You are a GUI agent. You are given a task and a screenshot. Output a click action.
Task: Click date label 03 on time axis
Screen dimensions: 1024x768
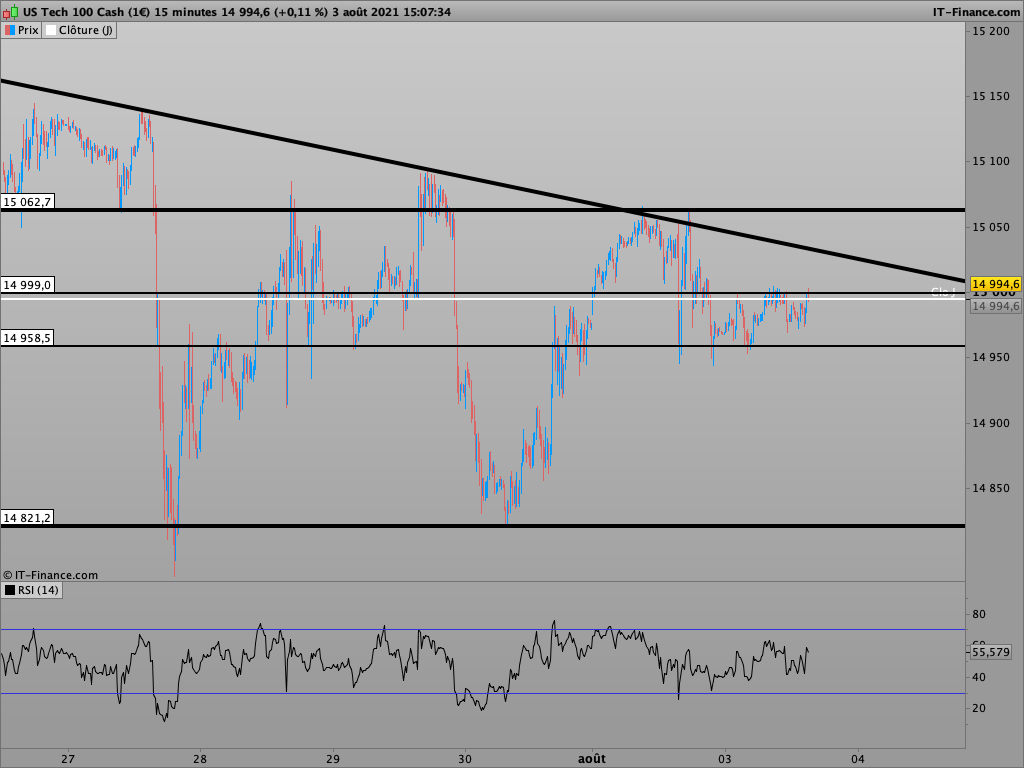pos(724,759)
